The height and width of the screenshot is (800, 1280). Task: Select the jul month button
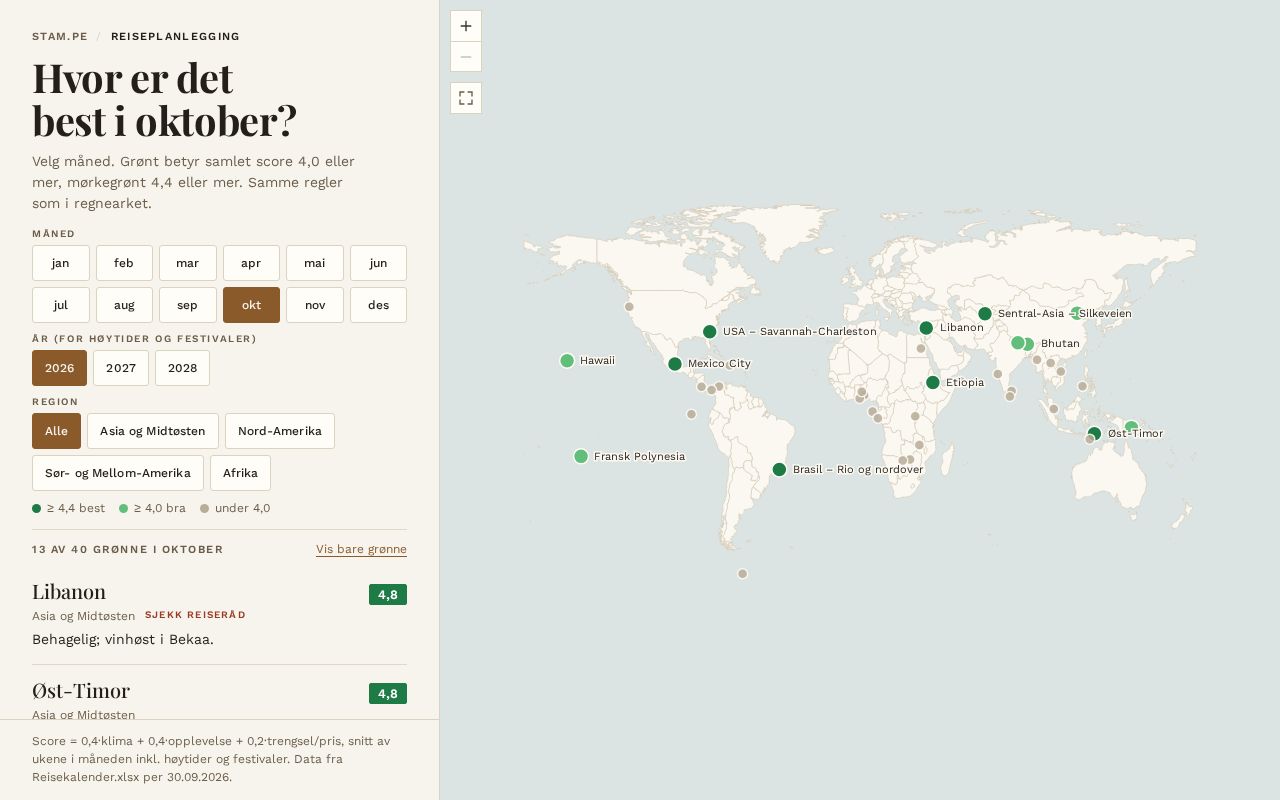(61, 305)
